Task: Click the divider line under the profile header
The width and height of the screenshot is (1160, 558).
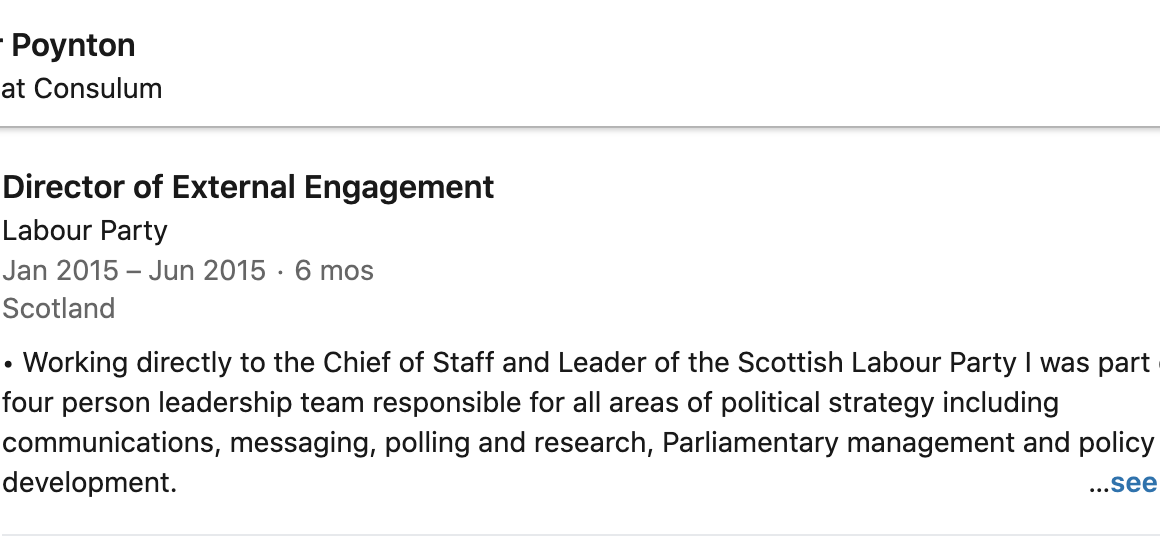Action: click(580, 127)
